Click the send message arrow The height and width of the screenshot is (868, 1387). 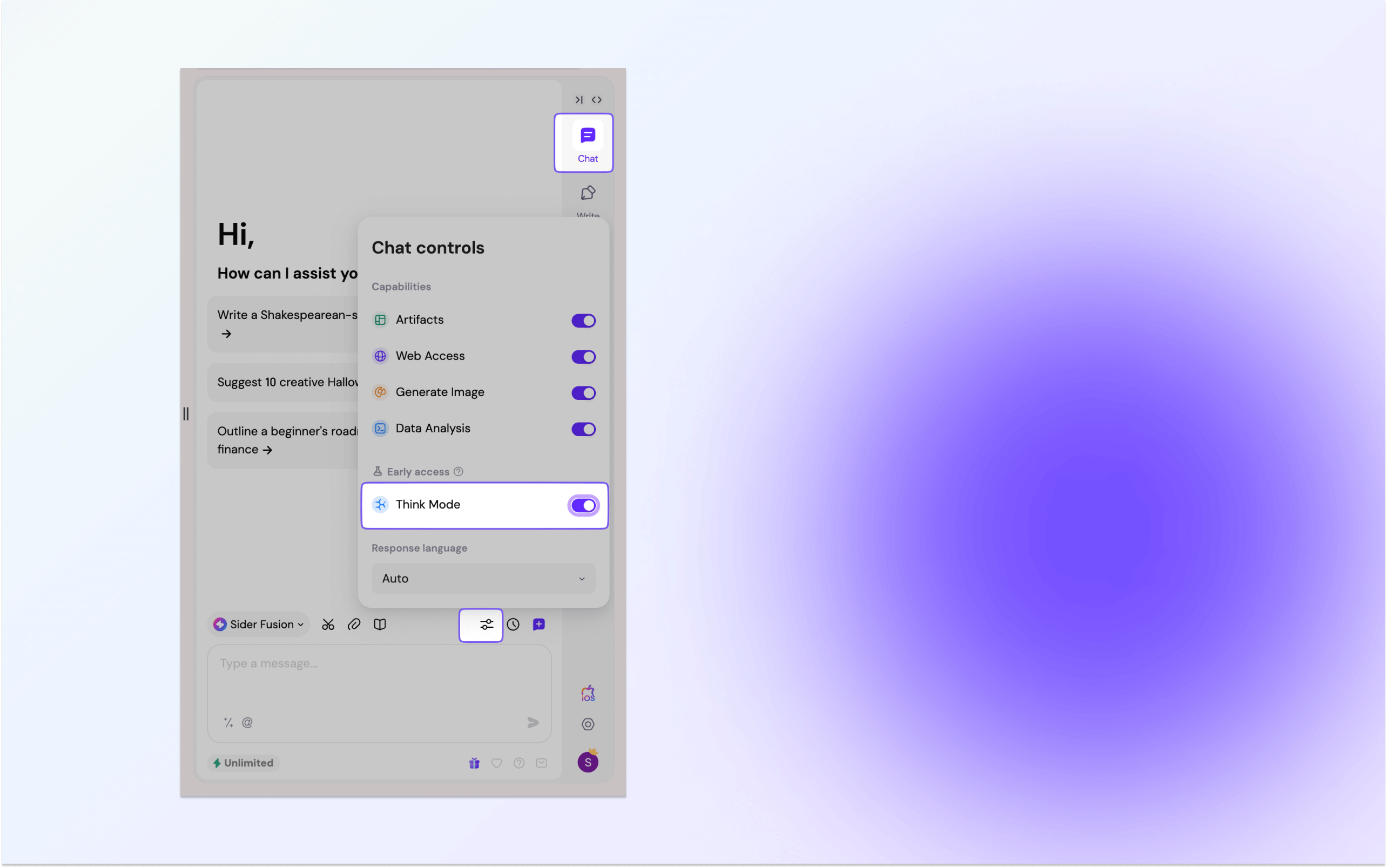533,722
